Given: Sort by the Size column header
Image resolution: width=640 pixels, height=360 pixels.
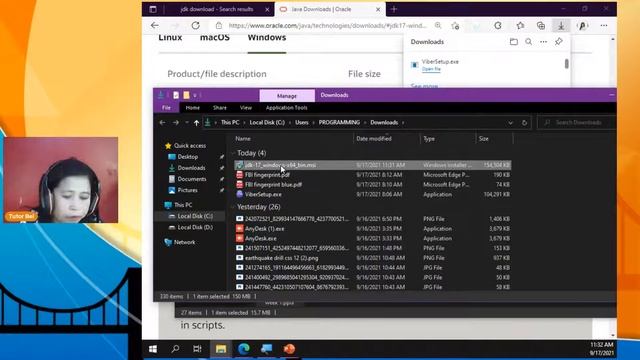Looking at the screenshot, I should click(484, 139).
